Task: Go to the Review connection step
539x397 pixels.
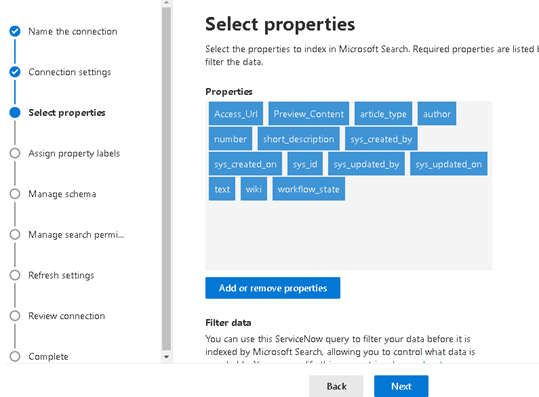Action: 67,316
